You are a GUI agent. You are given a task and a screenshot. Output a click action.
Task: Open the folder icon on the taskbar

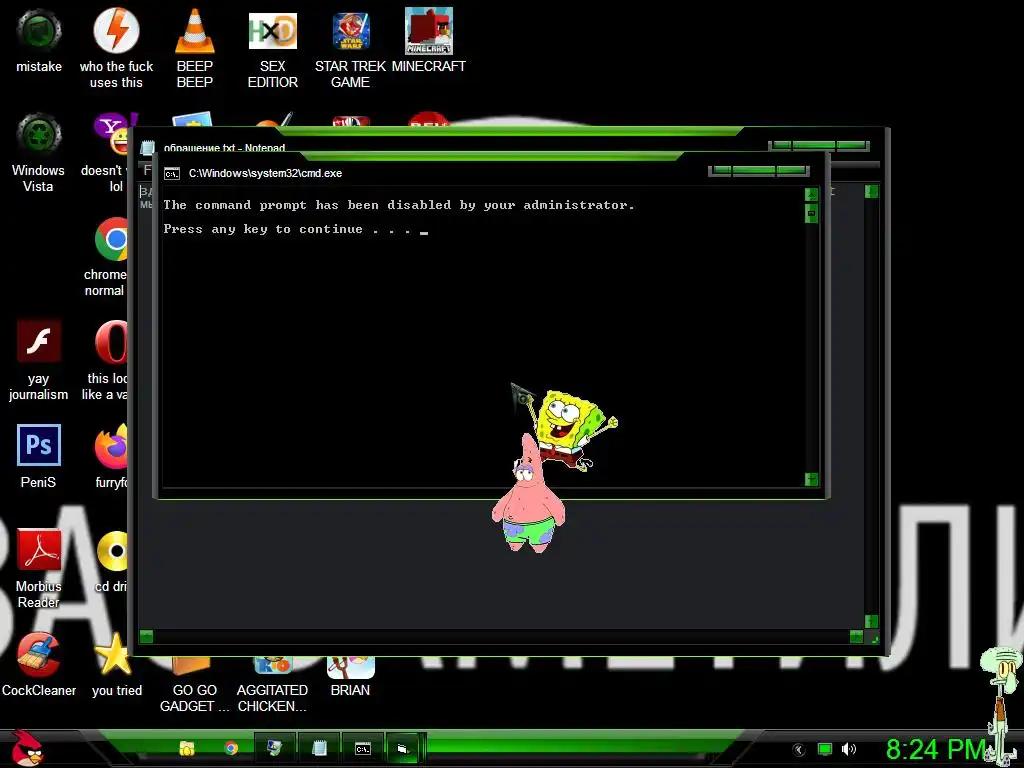(187, 748)
